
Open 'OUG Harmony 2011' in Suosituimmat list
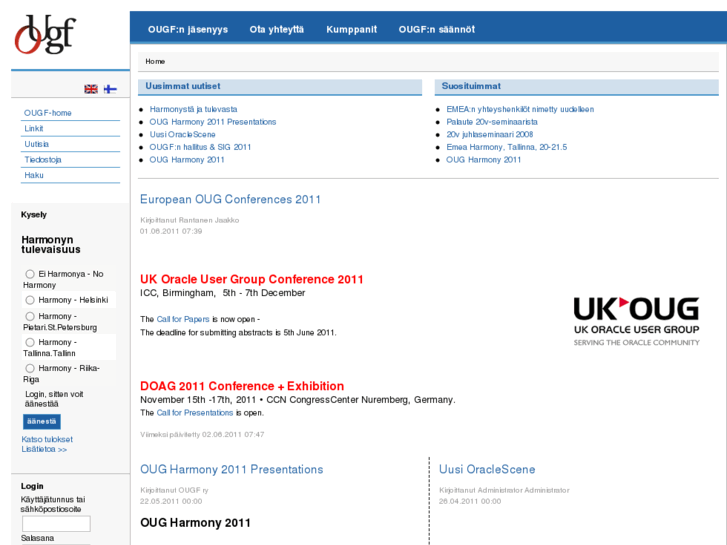pos(484,160)
